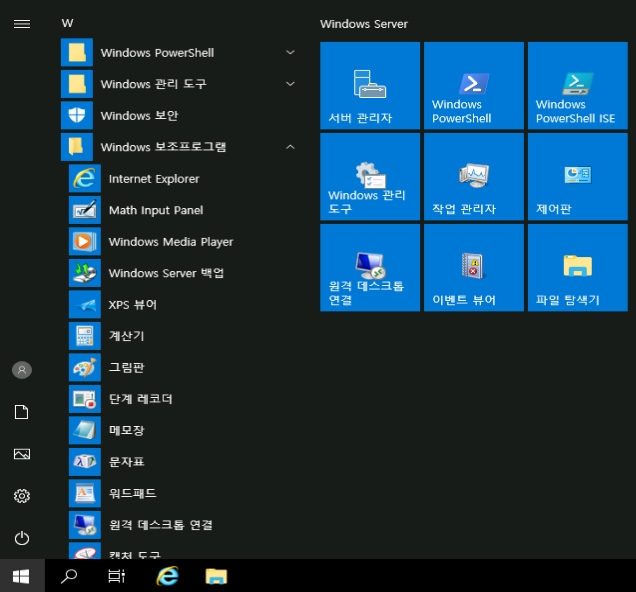
Task: Click the XPS 뷰어 icon
Action: (x=85, y=304)
